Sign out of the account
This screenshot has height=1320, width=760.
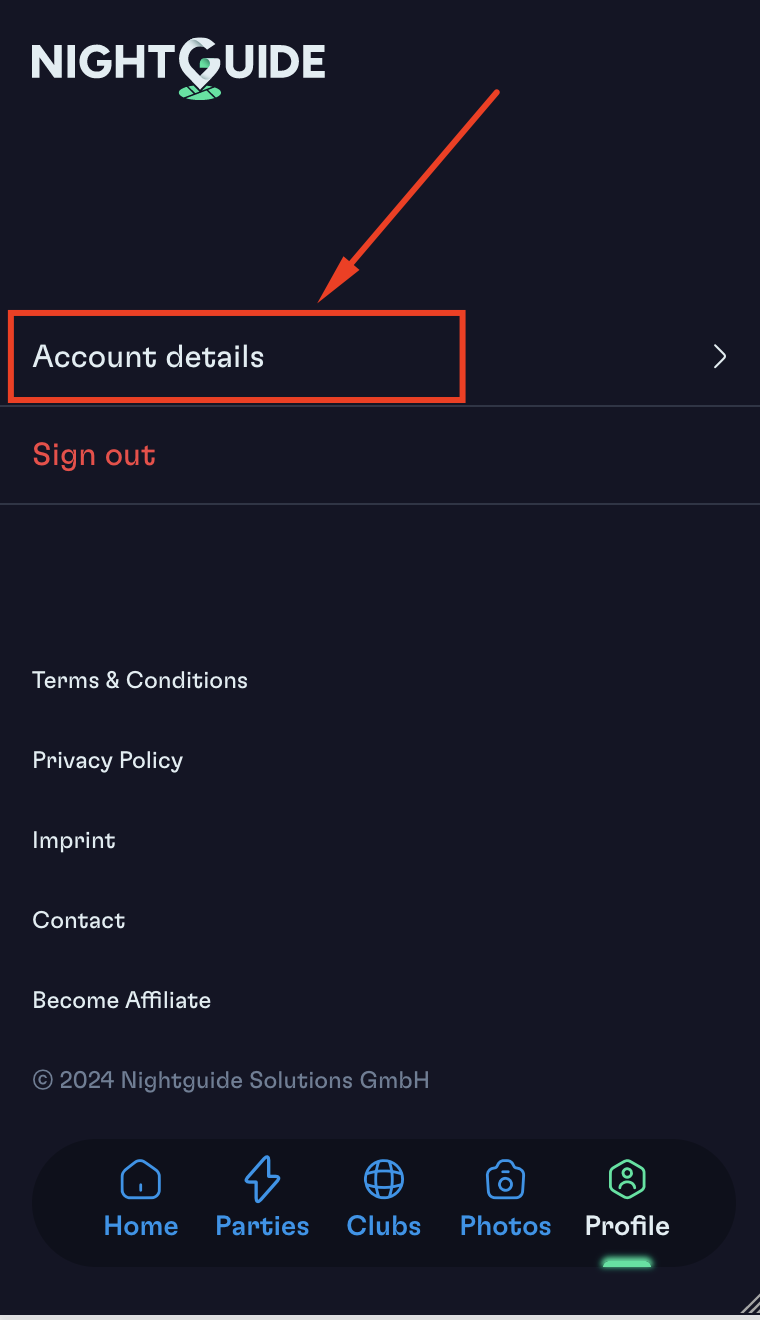[x=94, y=455]
